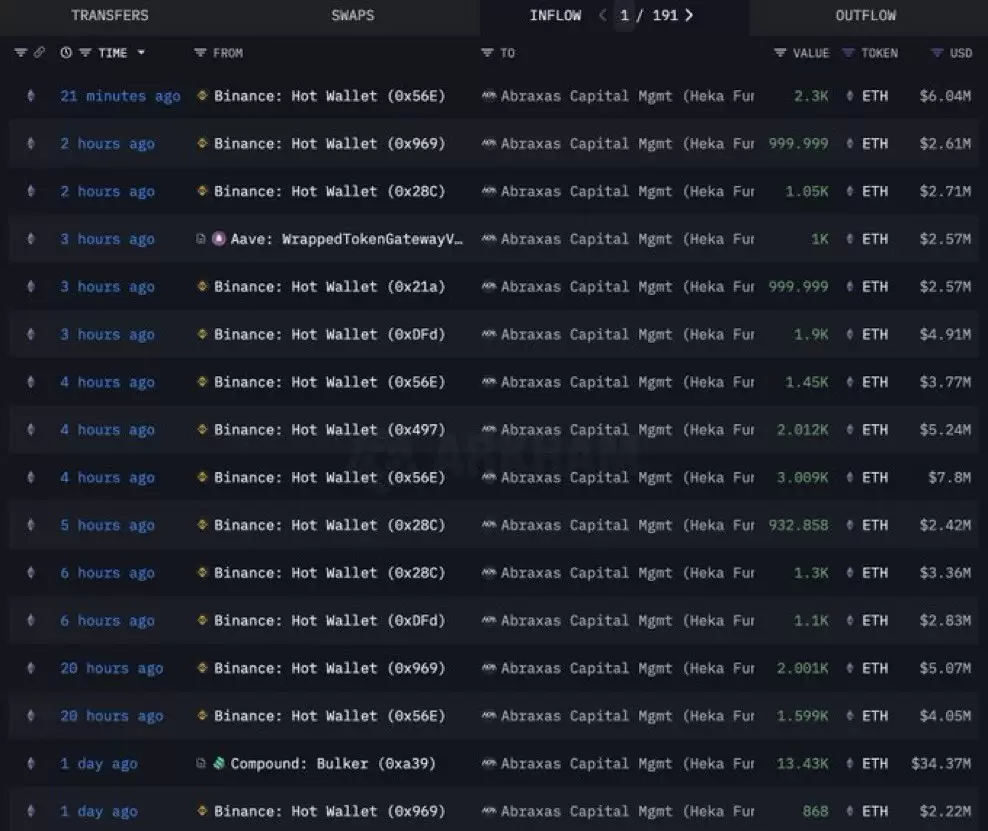
Task: Select the value 868 in the last row
Action: click(x=815, y=811)
